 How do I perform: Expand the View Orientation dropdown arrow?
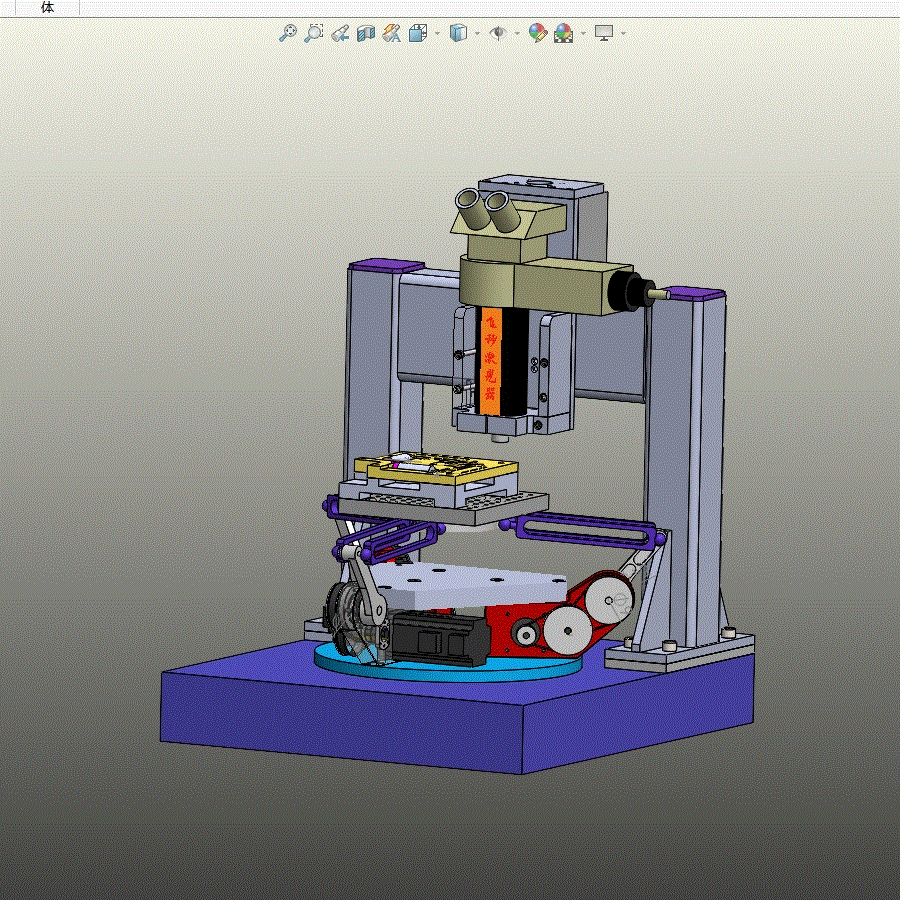click(437, 33)
